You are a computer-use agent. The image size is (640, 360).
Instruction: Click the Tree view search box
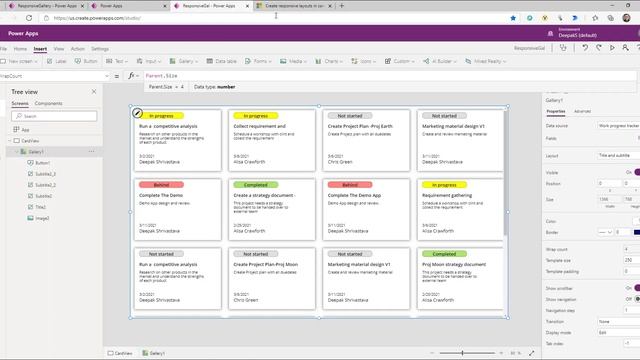54,116
